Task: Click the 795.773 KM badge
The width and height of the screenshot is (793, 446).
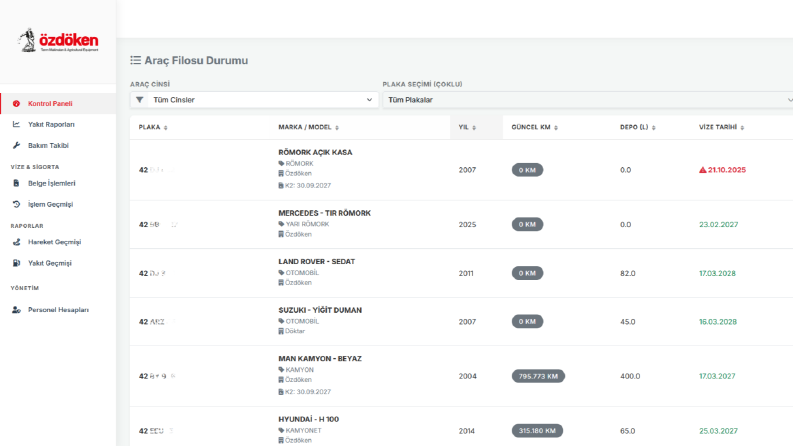Action: [538, 376]
